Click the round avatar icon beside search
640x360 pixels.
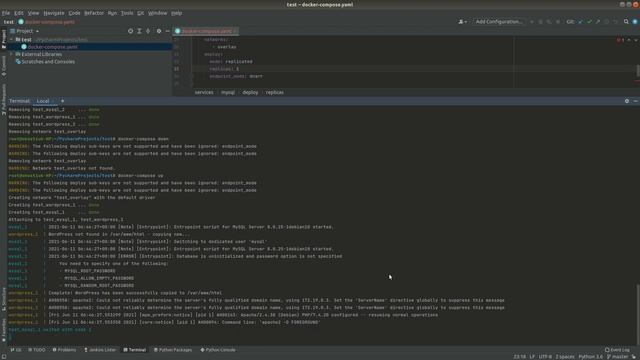point(635,22)
